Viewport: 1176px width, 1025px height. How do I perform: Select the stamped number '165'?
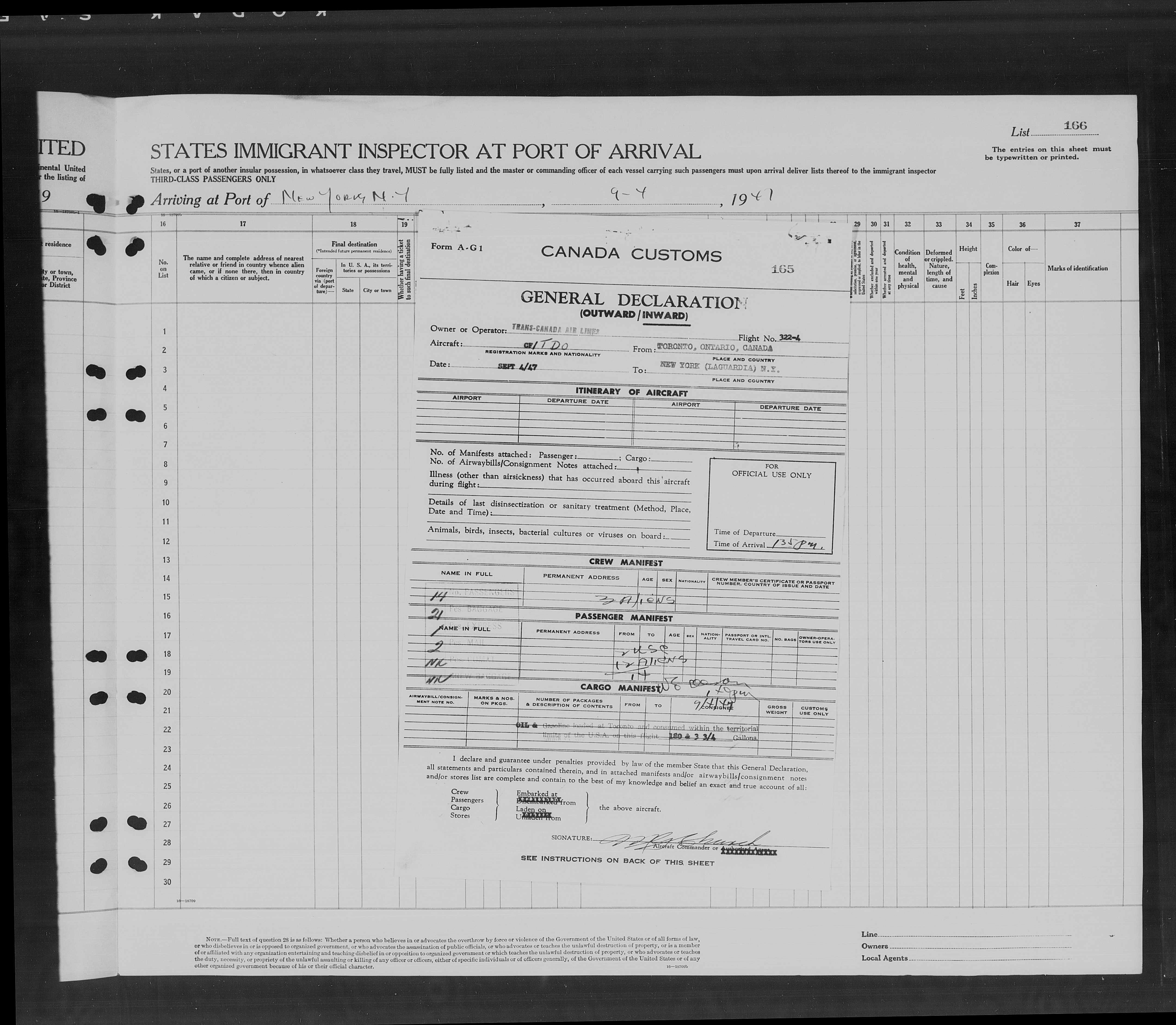782,269
